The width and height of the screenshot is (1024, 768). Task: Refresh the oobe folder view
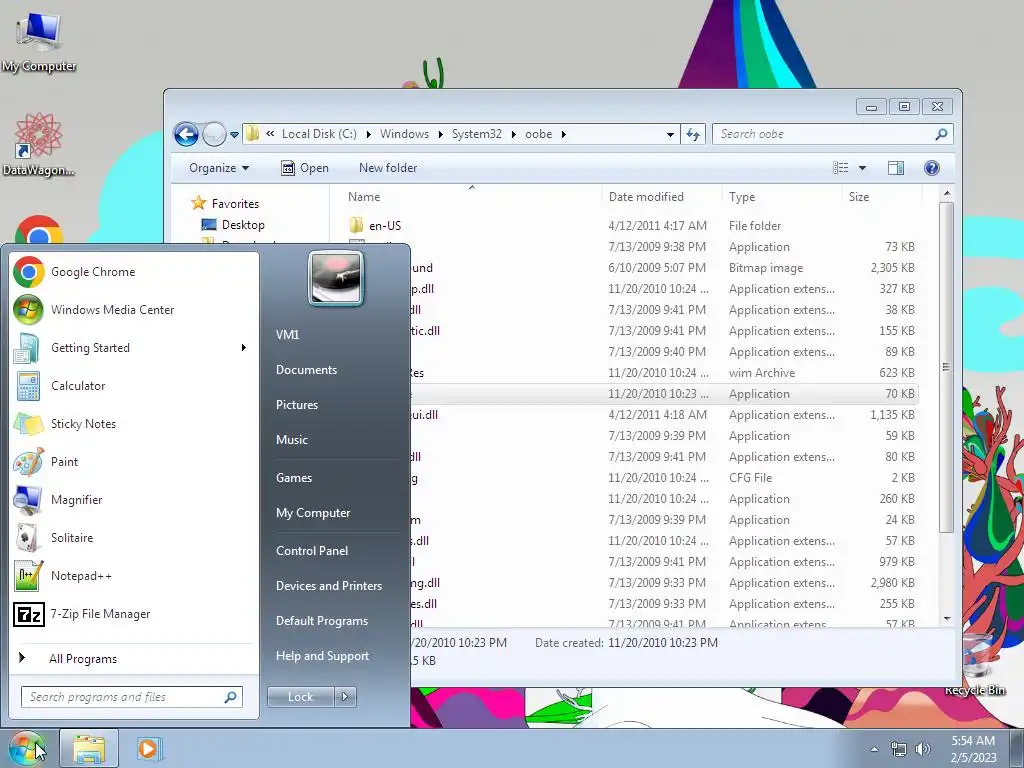pos(693,135)
